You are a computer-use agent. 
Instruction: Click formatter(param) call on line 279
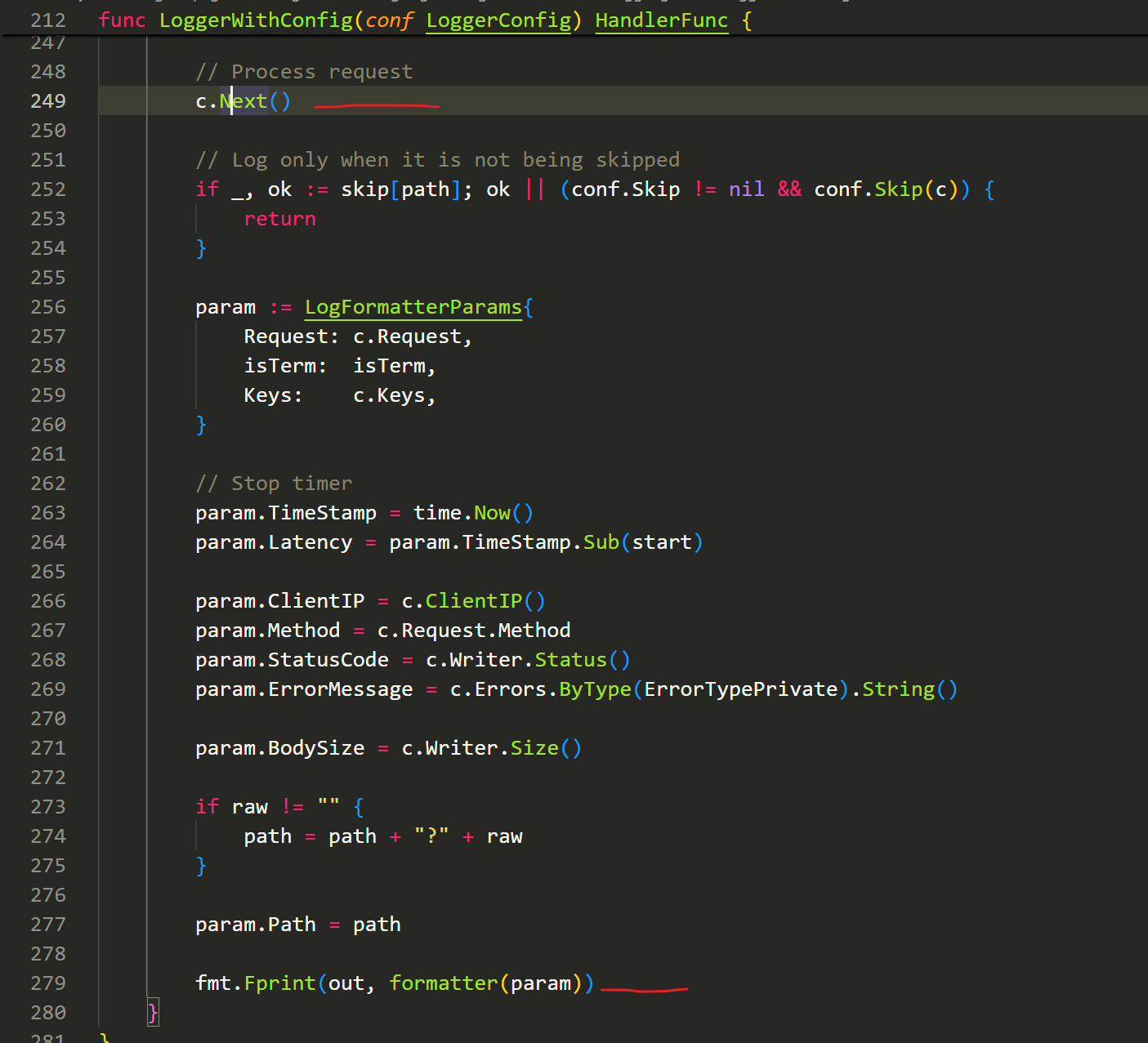tap(485, 983)
